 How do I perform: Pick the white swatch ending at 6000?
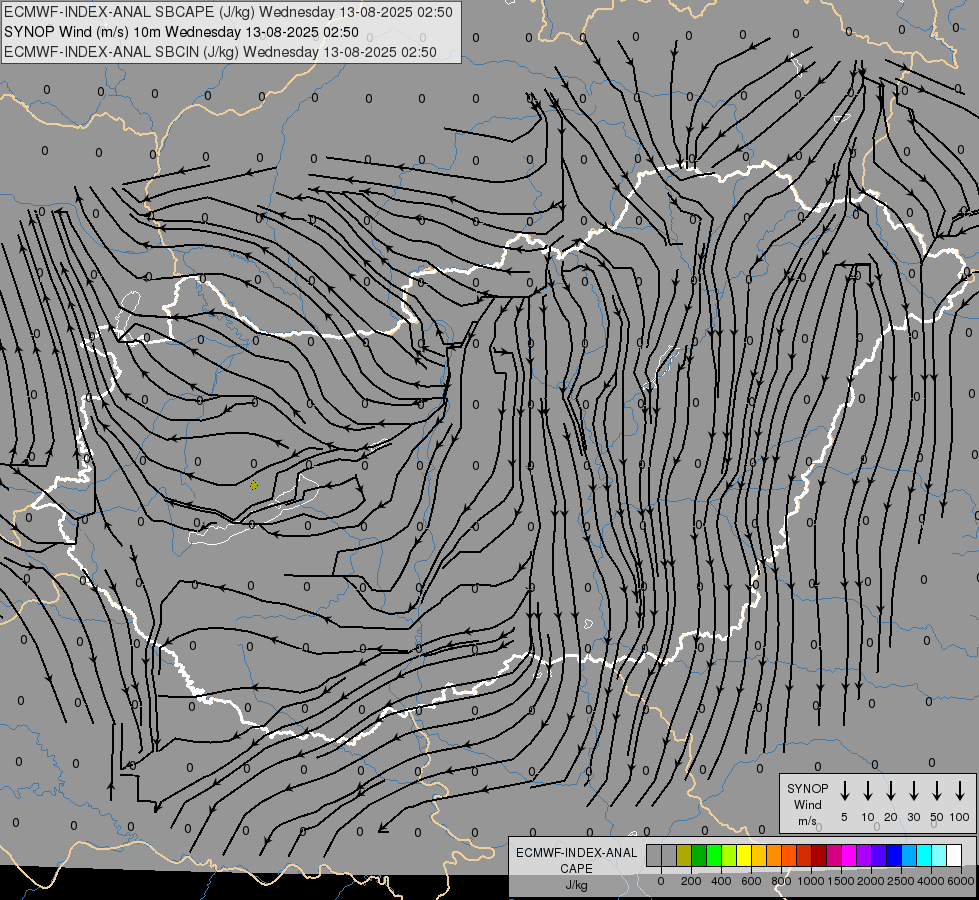954,855
